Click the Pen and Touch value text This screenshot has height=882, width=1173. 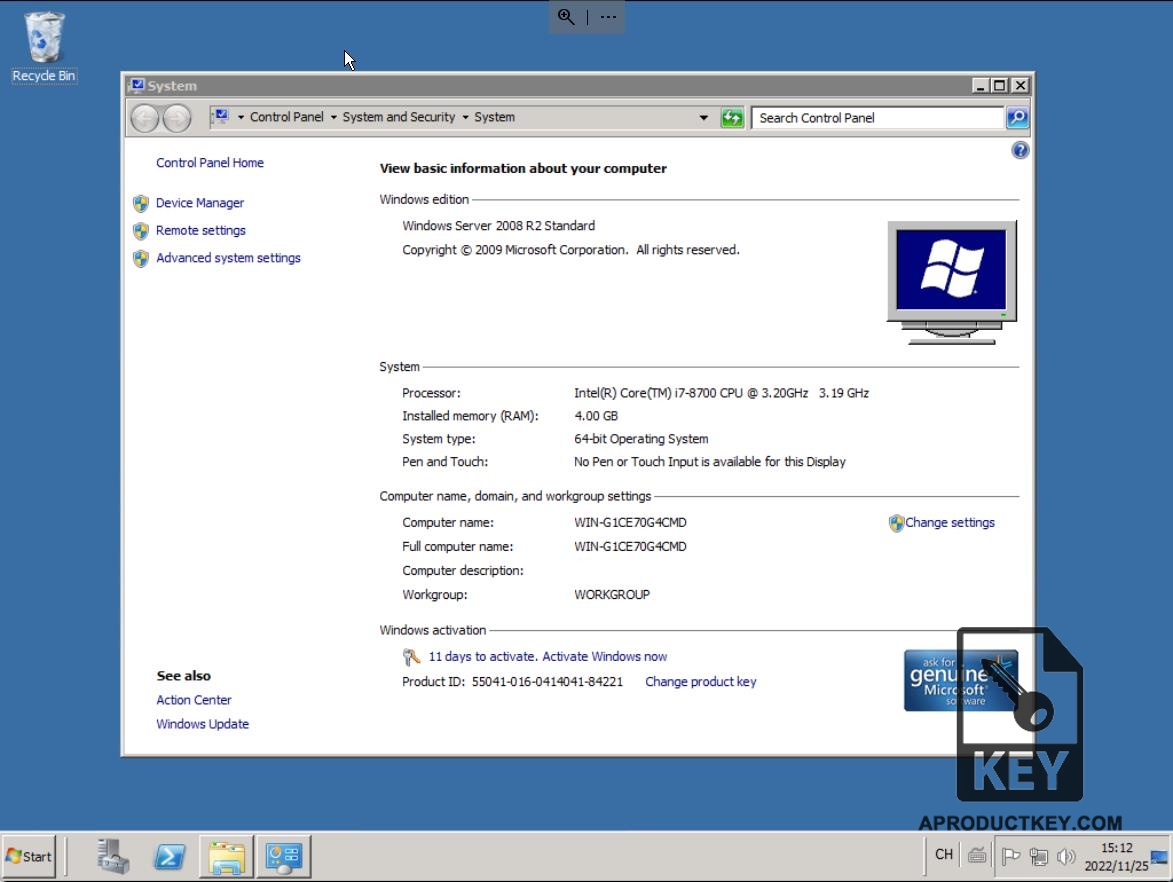[710, 462]
